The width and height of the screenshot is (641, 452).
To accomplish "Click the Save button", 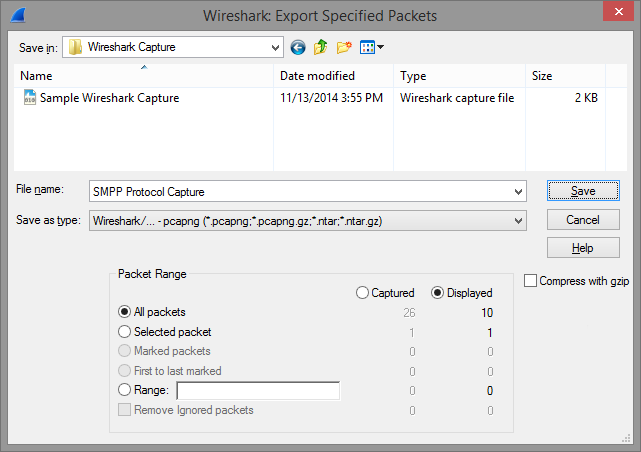I will 583,191.
